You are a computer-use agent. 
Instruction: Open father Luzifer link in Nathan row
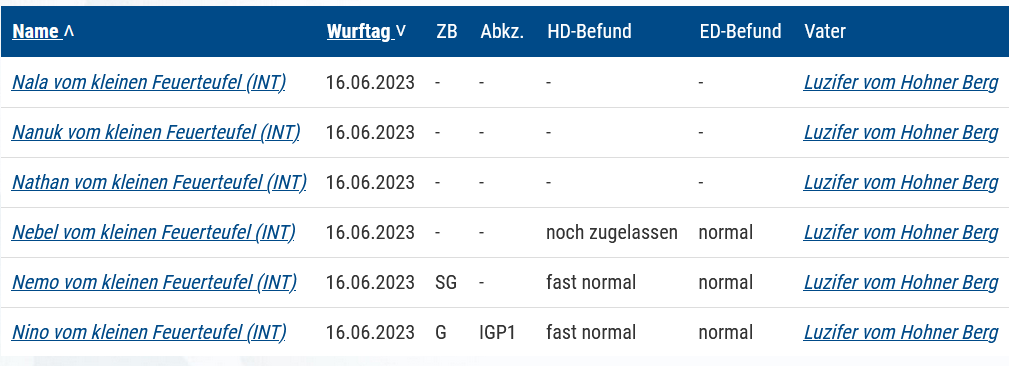click(x=901, y=183)
